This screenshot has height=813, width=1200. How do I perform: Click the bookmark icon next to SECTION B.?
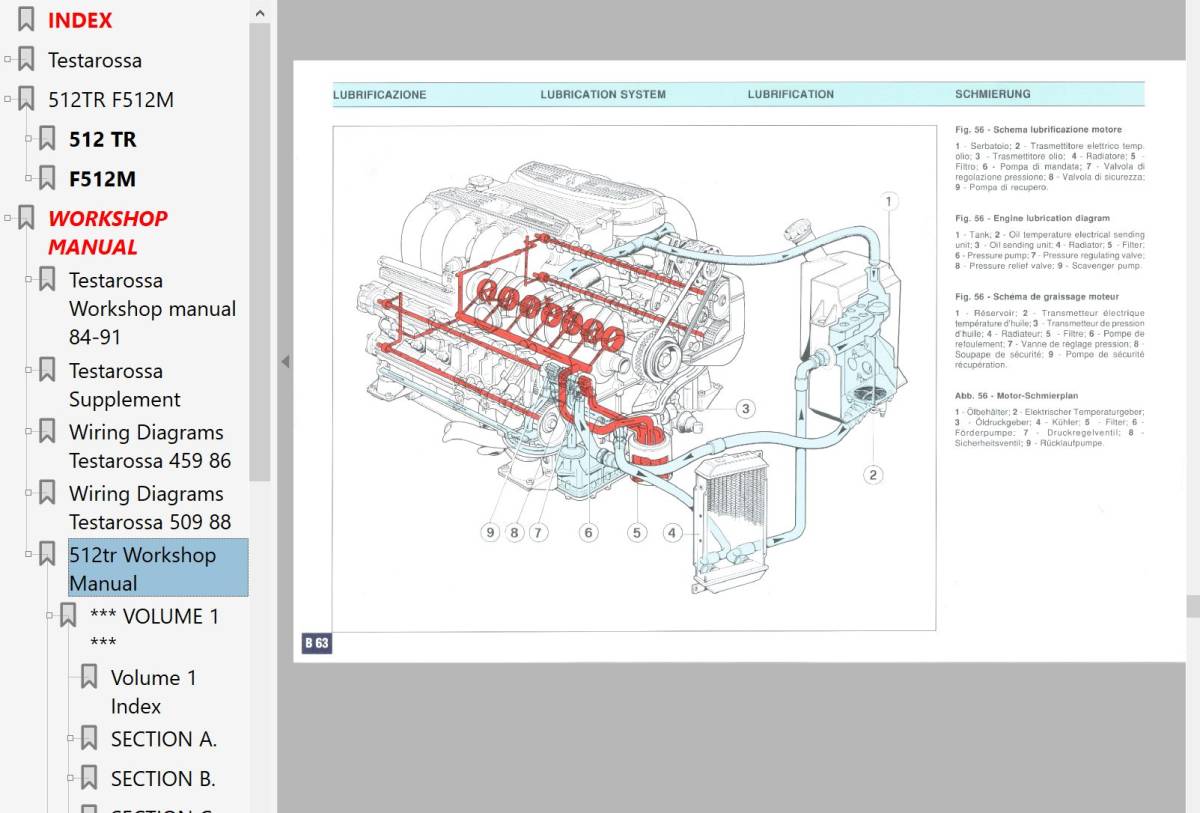pyautogui.click(x=89, y=778)
